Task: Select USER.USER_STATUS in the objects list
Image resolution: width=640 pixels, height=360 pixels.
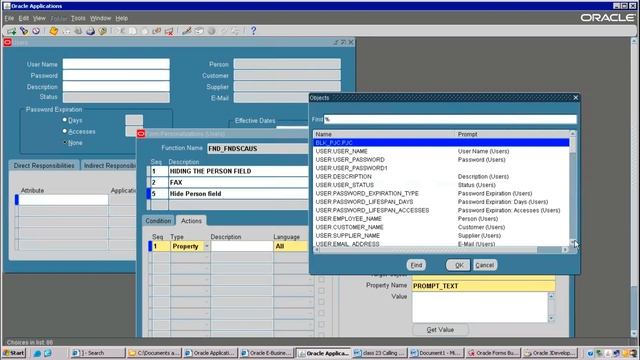Action: (x=442, y=185)
